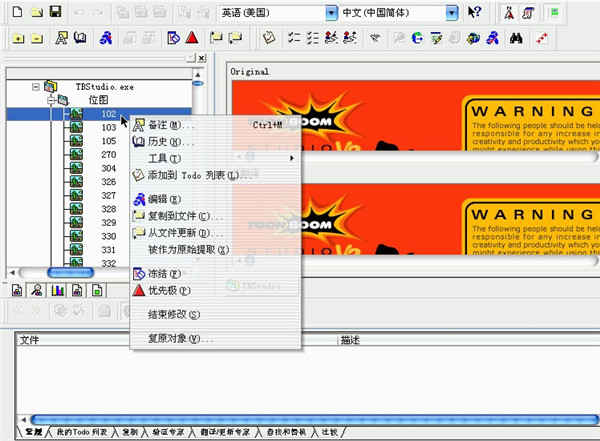This screenshot has height=441, width=600.
Task: Click the bar chart statistics icon
Action: click(x=57, y=291)
